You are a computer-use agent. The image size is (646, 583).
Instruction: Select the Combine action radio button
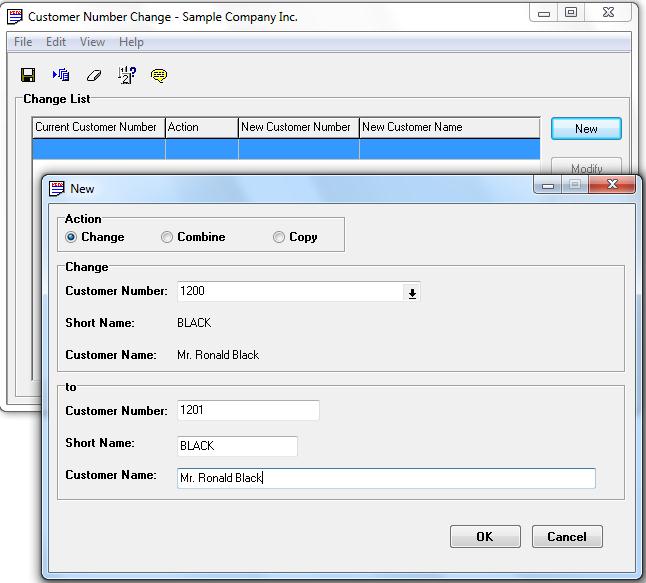(x=167, y=237)
